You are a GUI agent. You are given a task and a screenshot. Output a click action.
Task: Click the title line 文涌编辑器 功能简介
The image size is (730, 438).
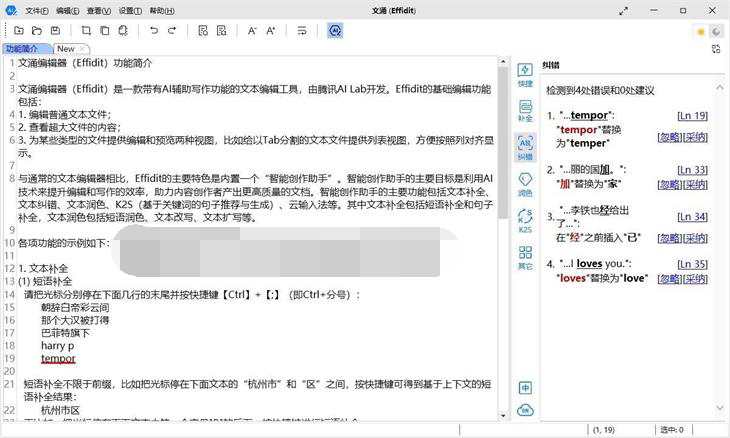[85, 63]
